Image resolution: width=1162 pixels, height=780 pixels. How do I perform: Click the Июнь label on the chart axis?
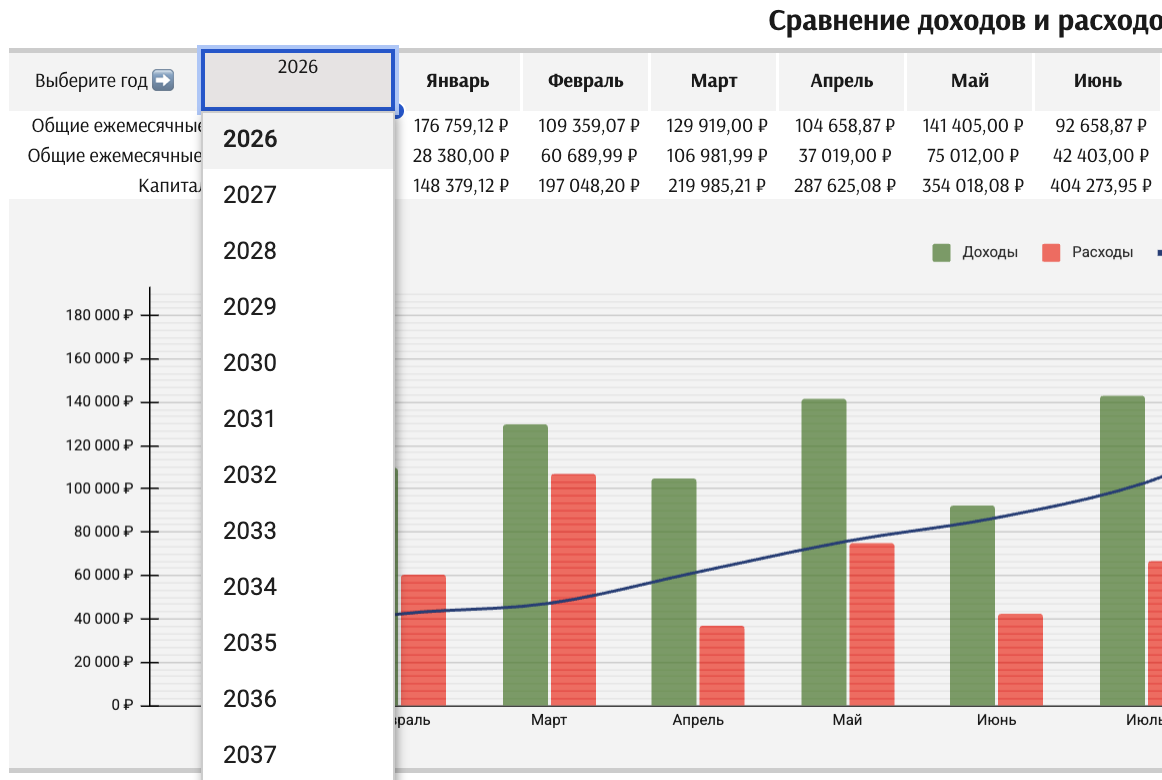[x=996, y=720]
